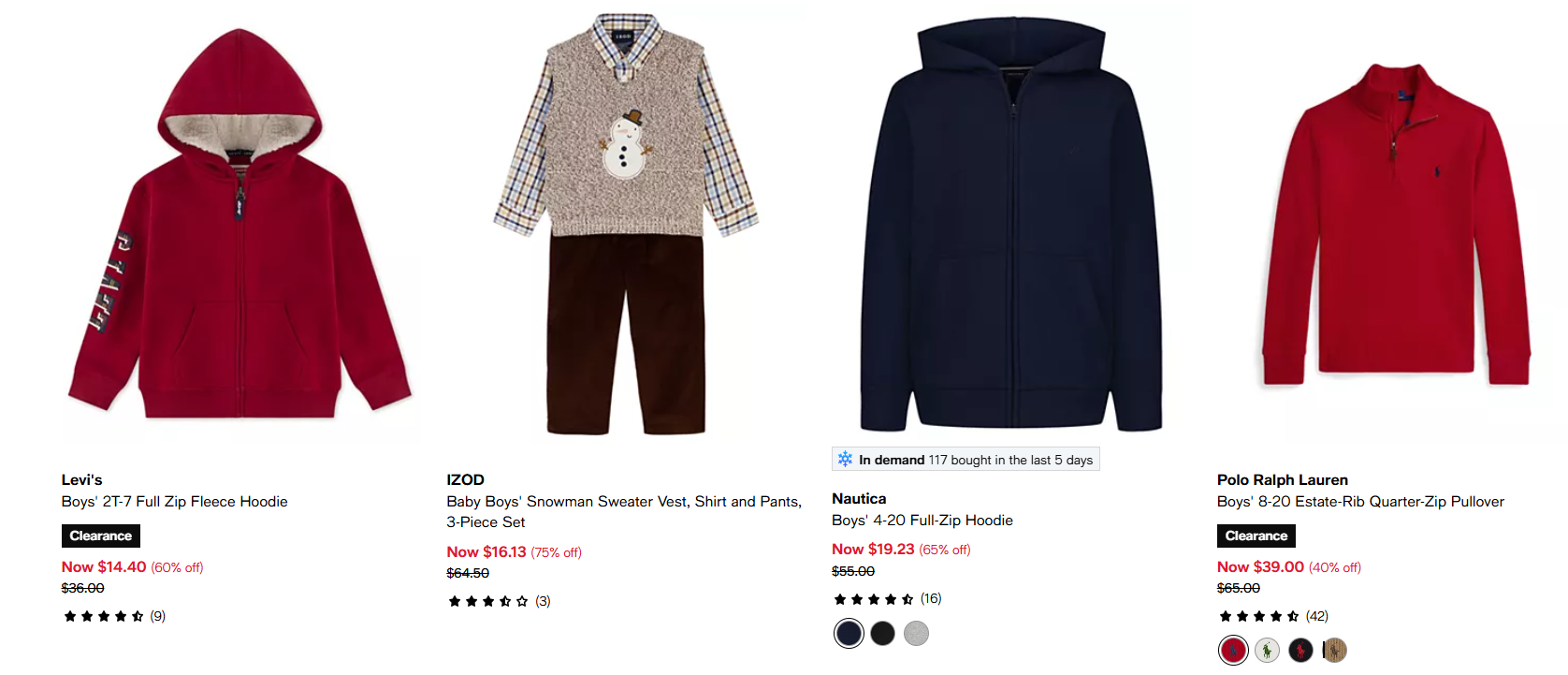Click the snowflake In demand icon
Viewport: 1568px width, 675px height.
pyautogui.click(x=845, y=460)
